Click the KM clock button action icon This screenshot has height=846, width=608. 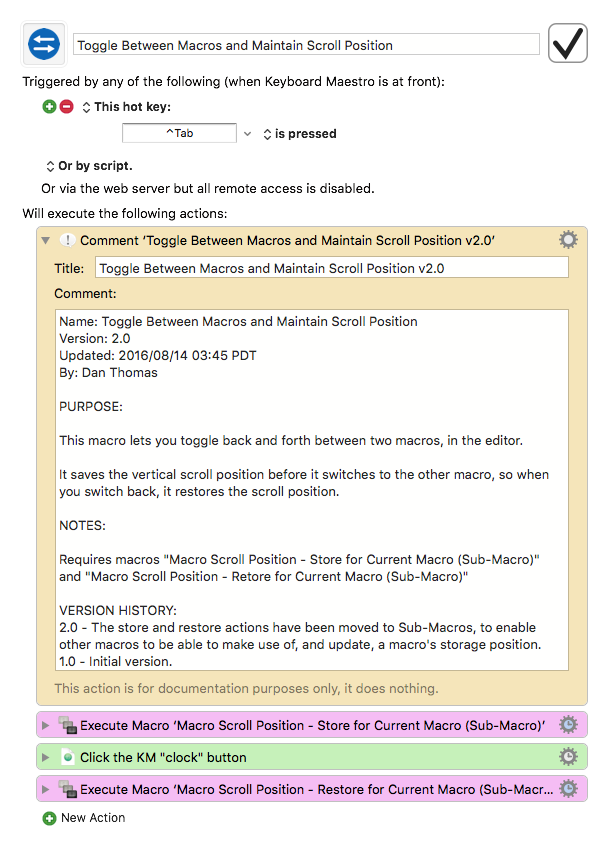tap(67, 757)
